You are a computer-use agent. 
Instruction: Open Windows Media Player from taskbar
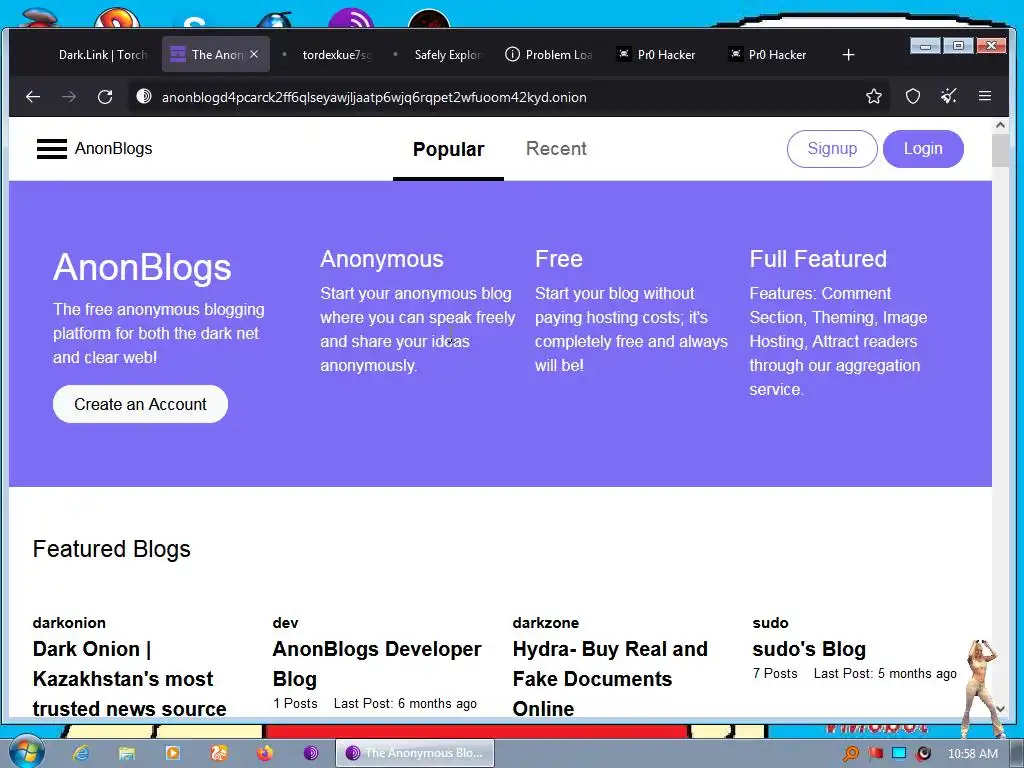tap(172, 753)
